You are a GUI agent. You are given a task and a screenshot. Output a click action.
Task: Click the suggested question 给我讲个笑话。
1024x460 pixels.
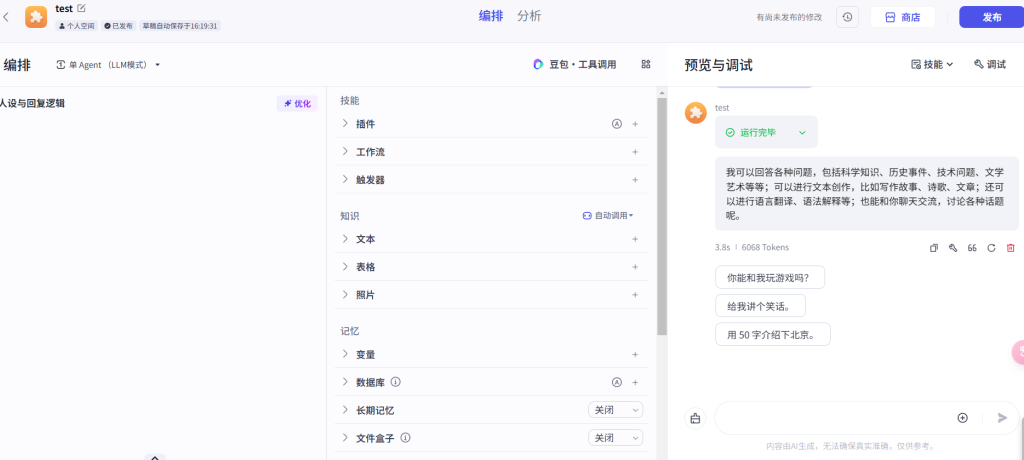tap(760, 306)
